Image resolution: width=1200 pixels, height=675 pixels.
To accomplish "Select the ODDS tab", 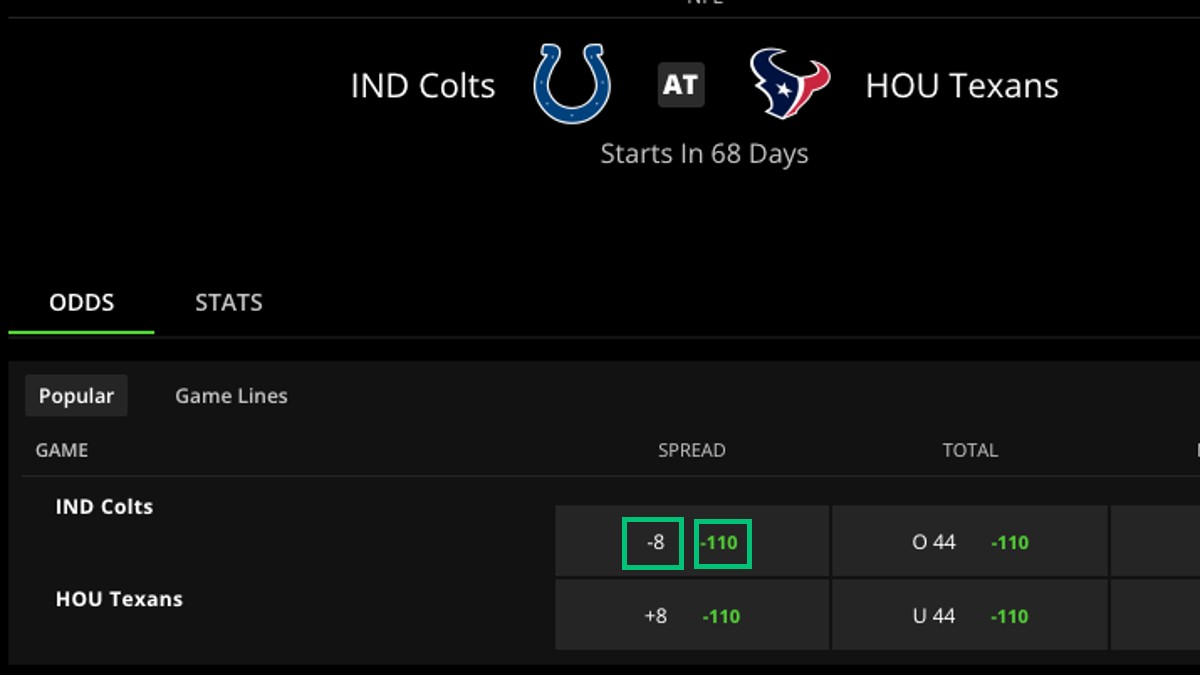I will tap(80, 302).
